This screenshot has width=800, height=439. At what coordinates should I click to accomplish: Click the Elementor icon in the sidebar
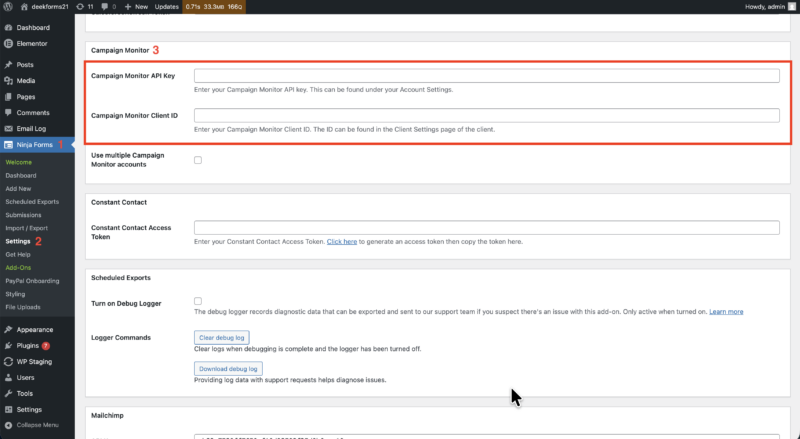tap(8, 43)
